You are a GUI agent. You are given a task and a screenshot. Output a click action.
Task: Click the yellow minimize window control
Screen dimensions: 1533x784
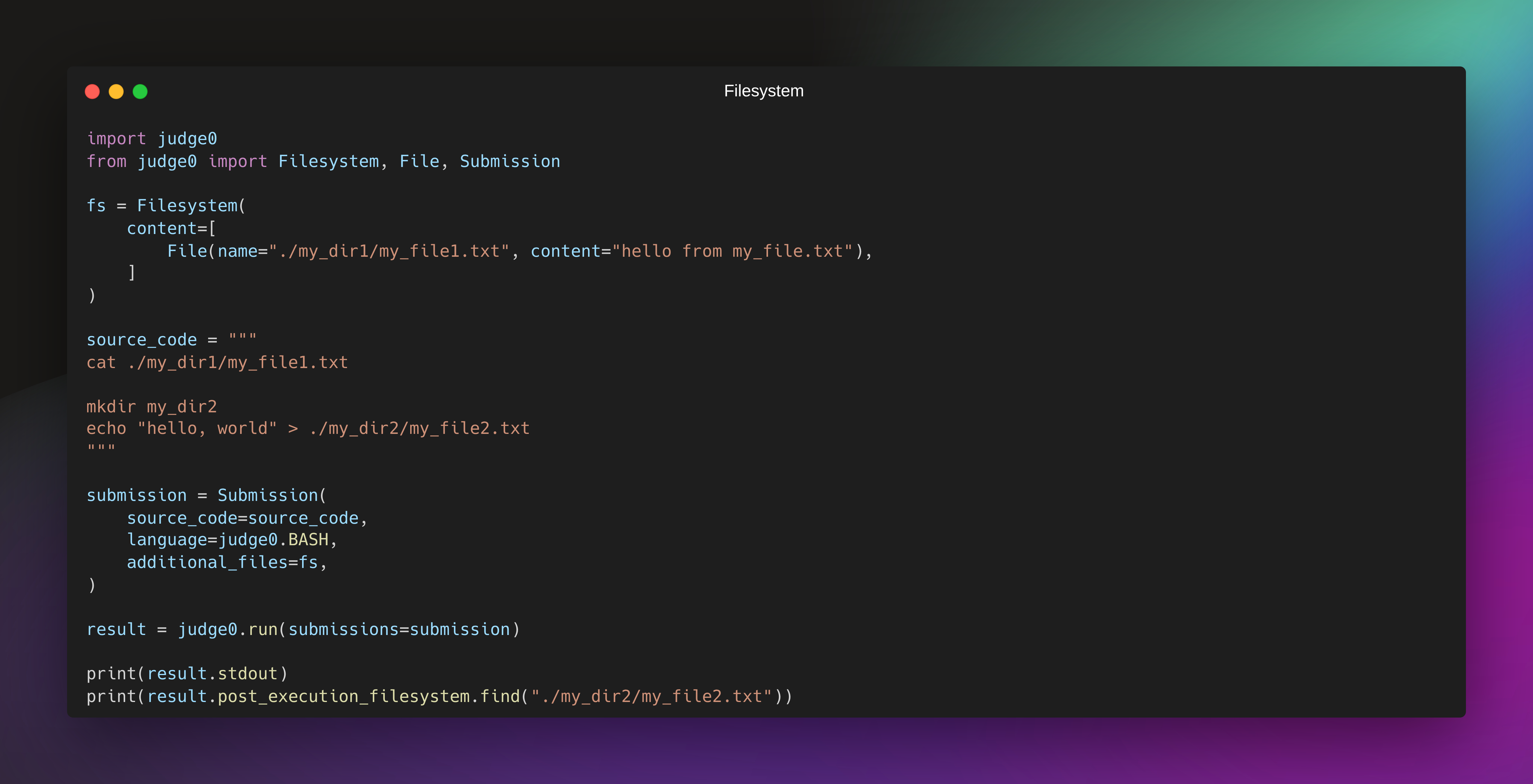(116, 91)
